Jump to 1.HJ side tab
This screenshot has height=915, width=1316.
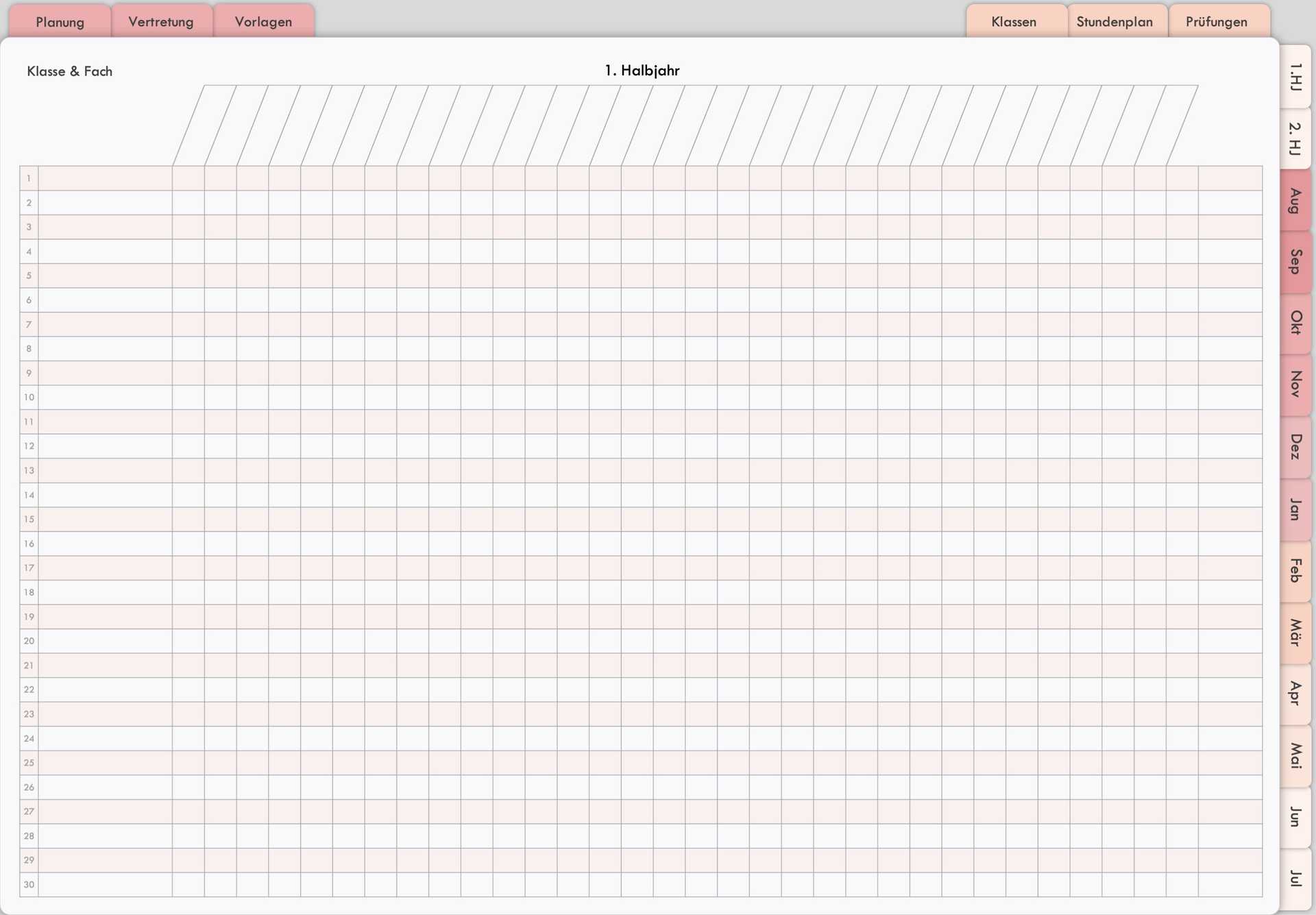(1295, 77)
